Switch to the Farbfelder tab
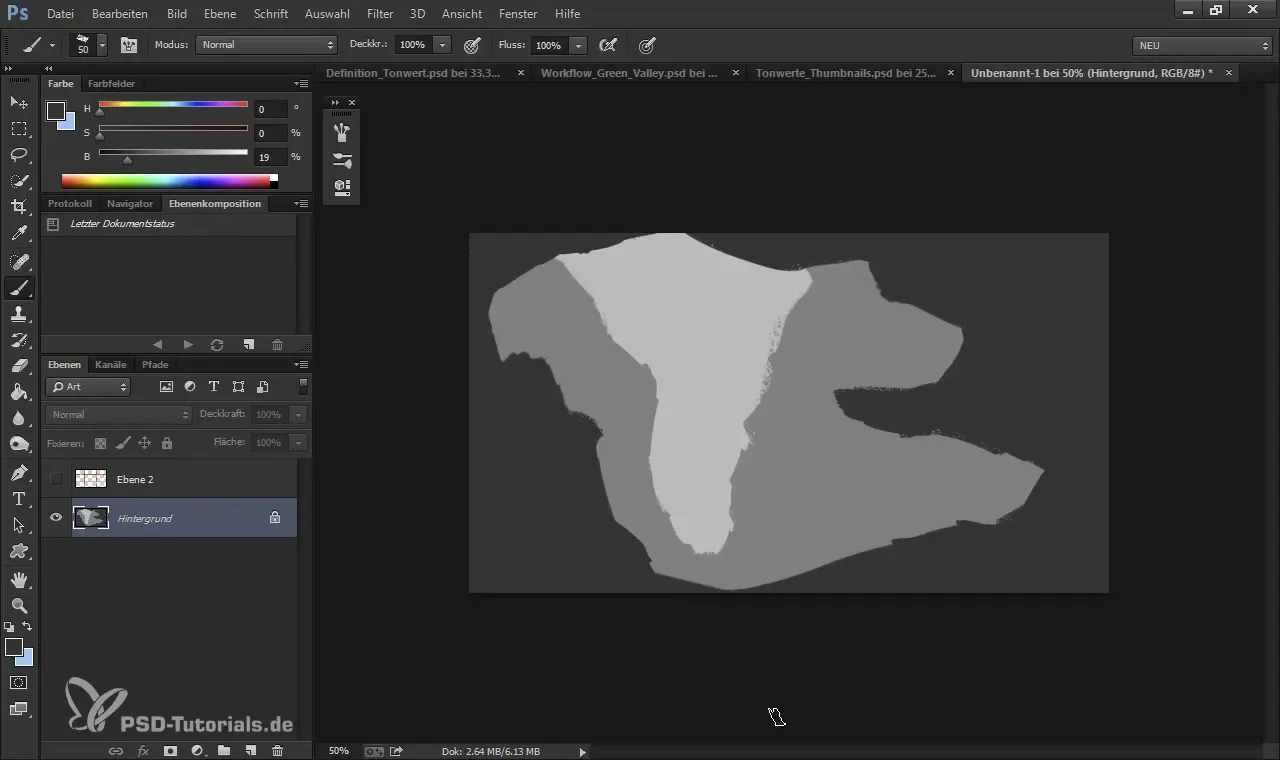The height and width of the screenshot is (760, 1280). point(111,84)
